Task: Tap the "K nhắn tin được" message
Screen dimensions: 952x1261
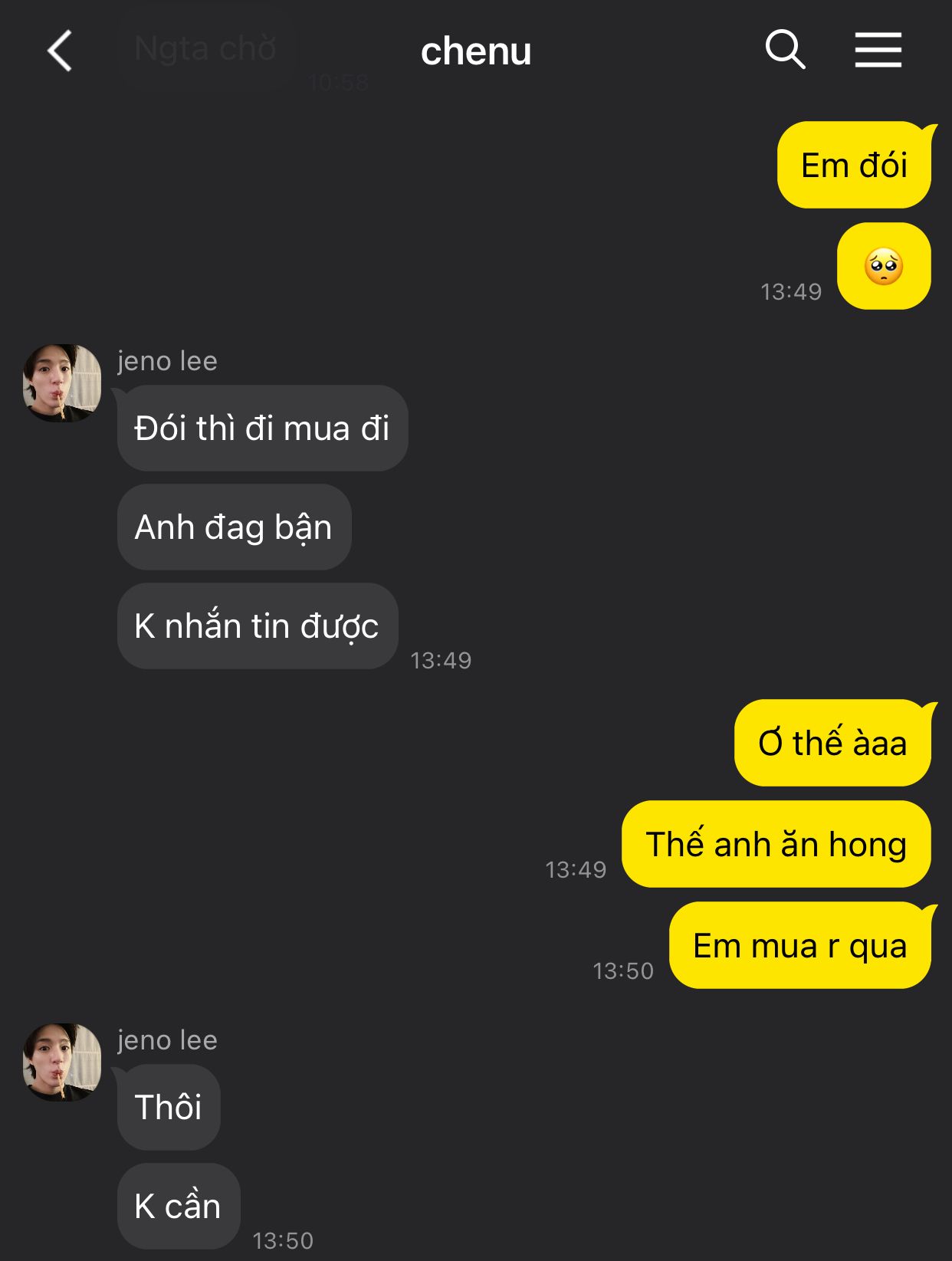Action: point(257,626)
